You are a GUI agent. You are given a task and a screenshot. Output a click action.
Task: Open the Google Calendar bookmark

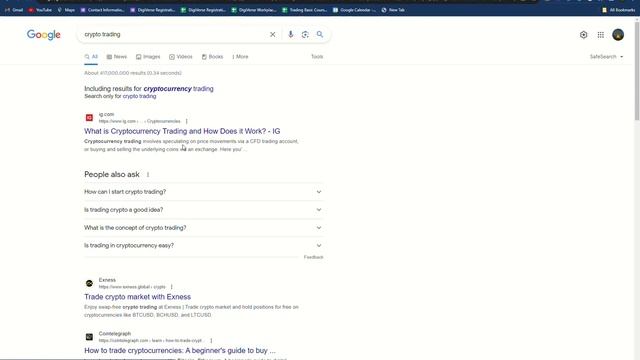[x=354, y=10]
